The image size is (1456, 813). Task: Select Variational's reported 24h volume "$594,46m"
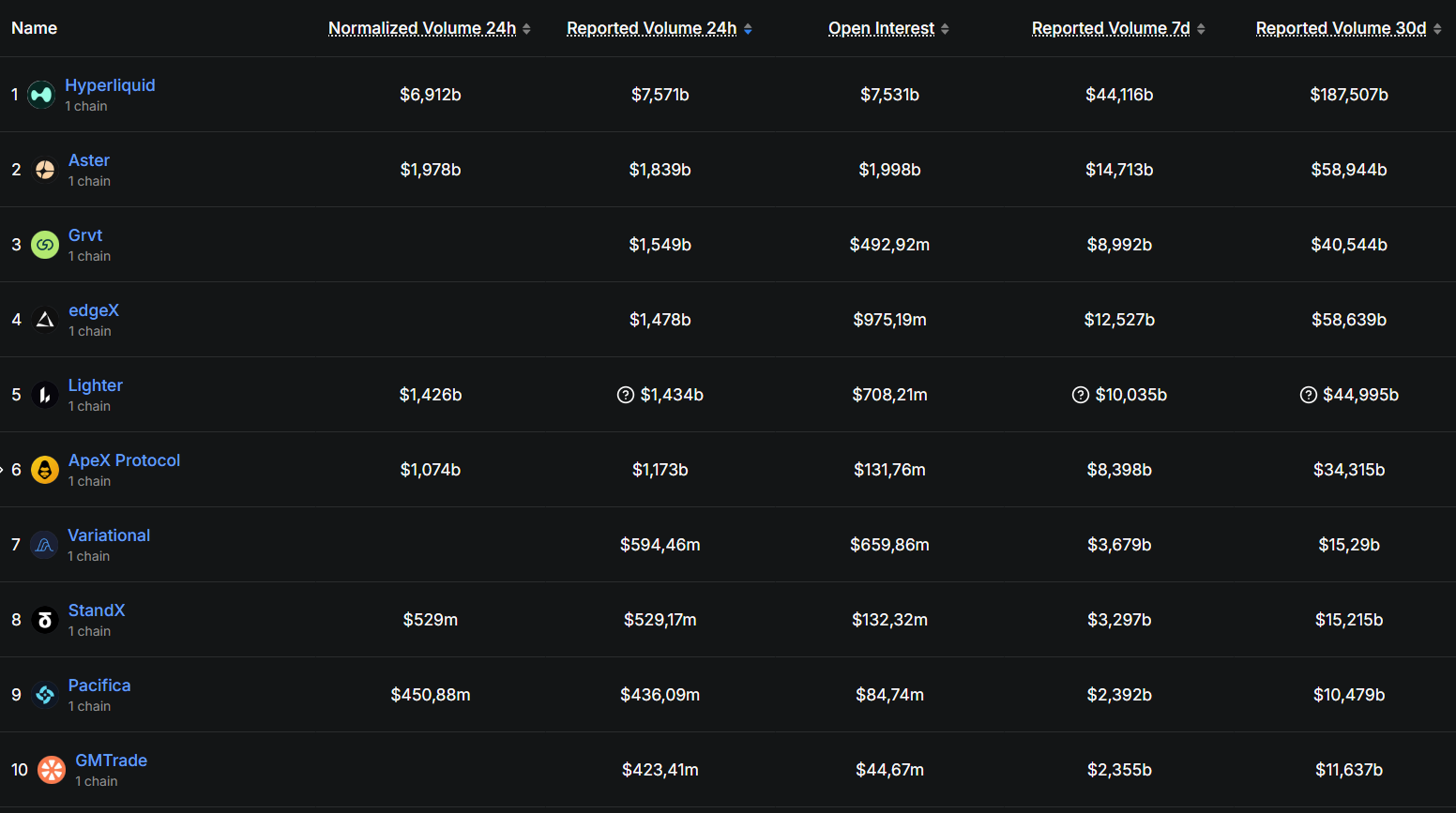(x=660, y=545)
